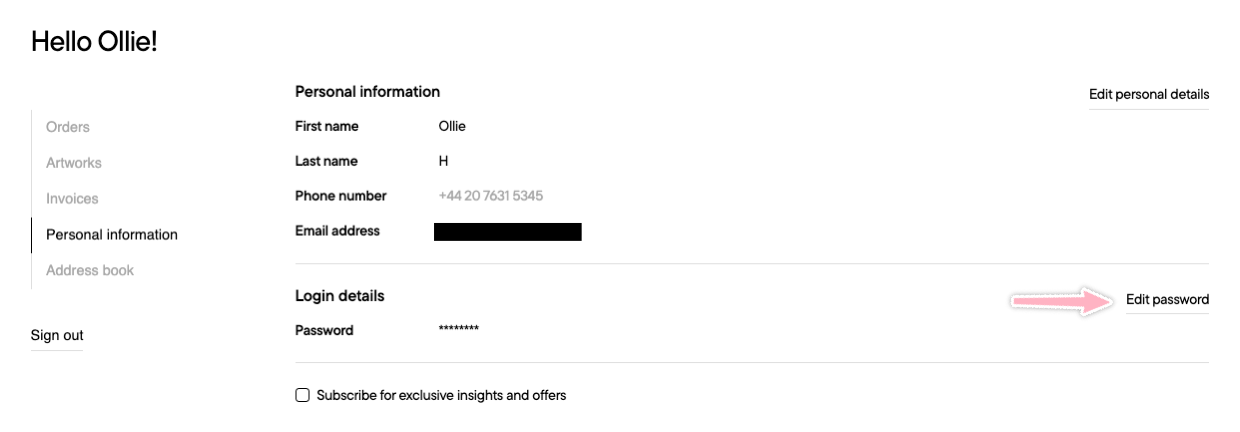Click Edit personal details
Image resolution: width=1240 pixels, height=432 pixels.
click(1149, 95)
